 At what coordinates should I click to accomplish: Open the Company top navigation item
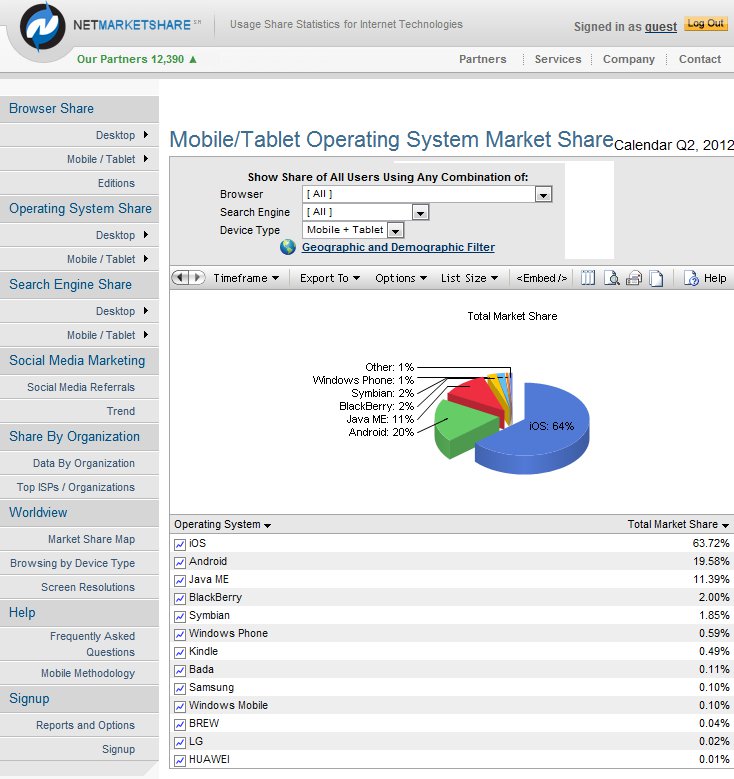click(x=629, y=59)
